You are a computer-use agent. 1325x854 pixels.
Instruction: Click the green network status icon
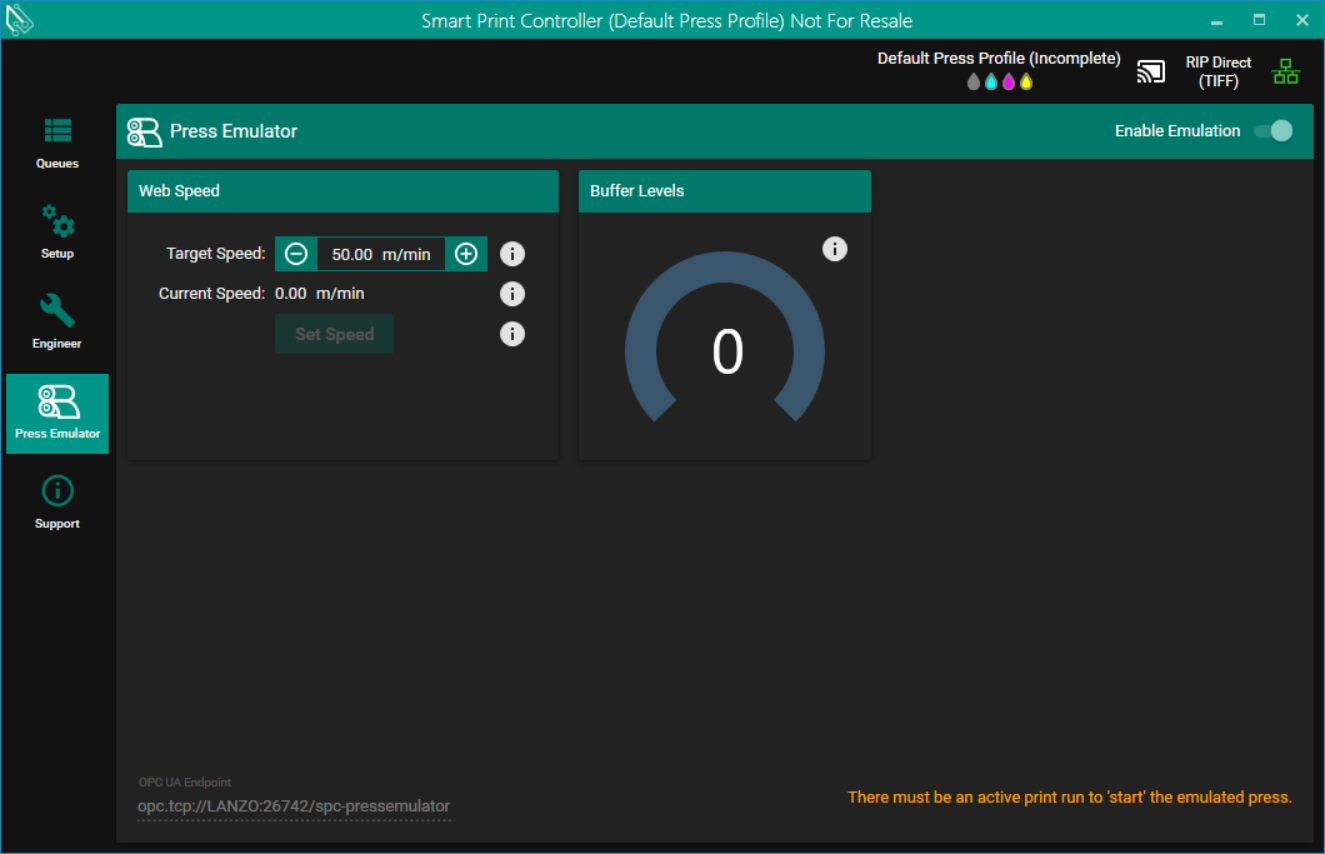1285,71
